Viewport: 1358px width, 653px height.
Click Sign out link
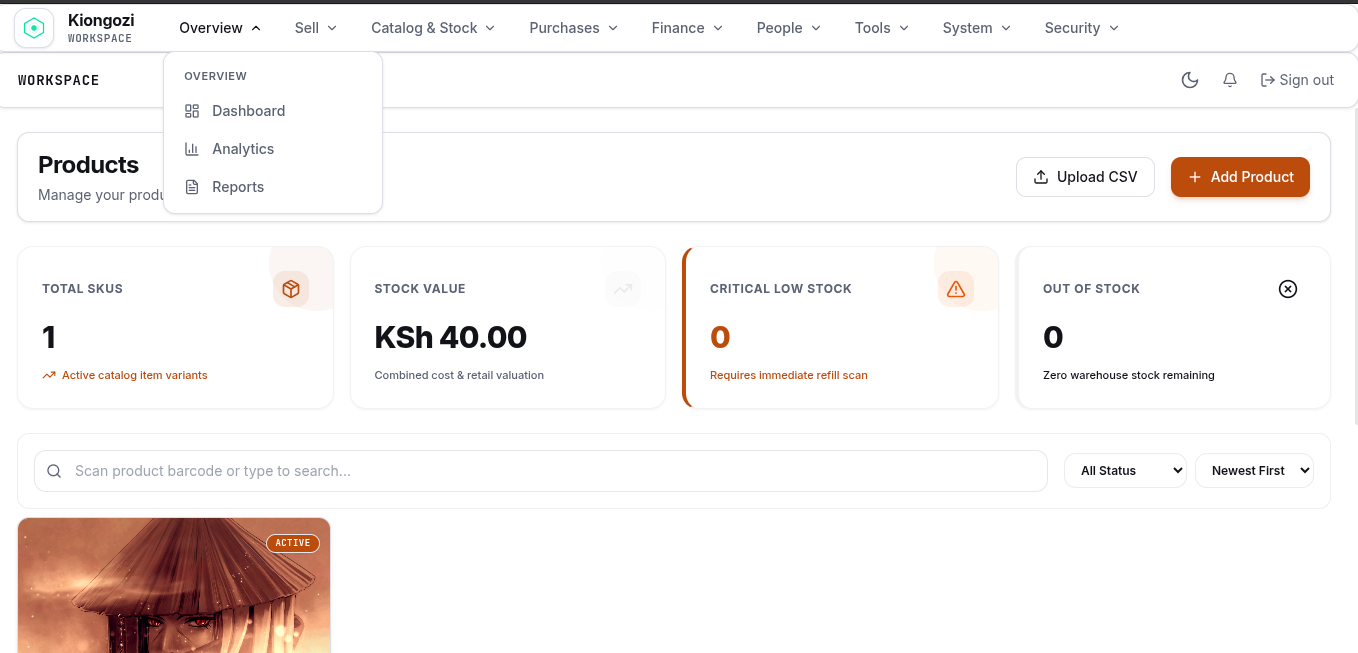point(1297,80)
